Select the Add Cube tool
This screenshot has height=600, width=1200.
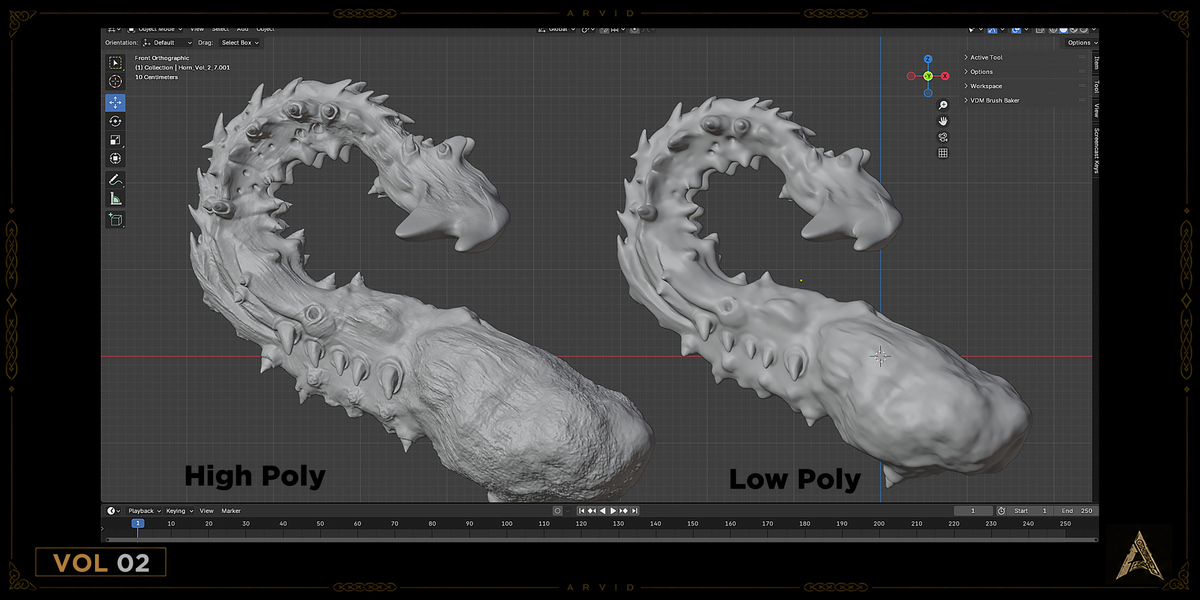click(x=115, y=220)
